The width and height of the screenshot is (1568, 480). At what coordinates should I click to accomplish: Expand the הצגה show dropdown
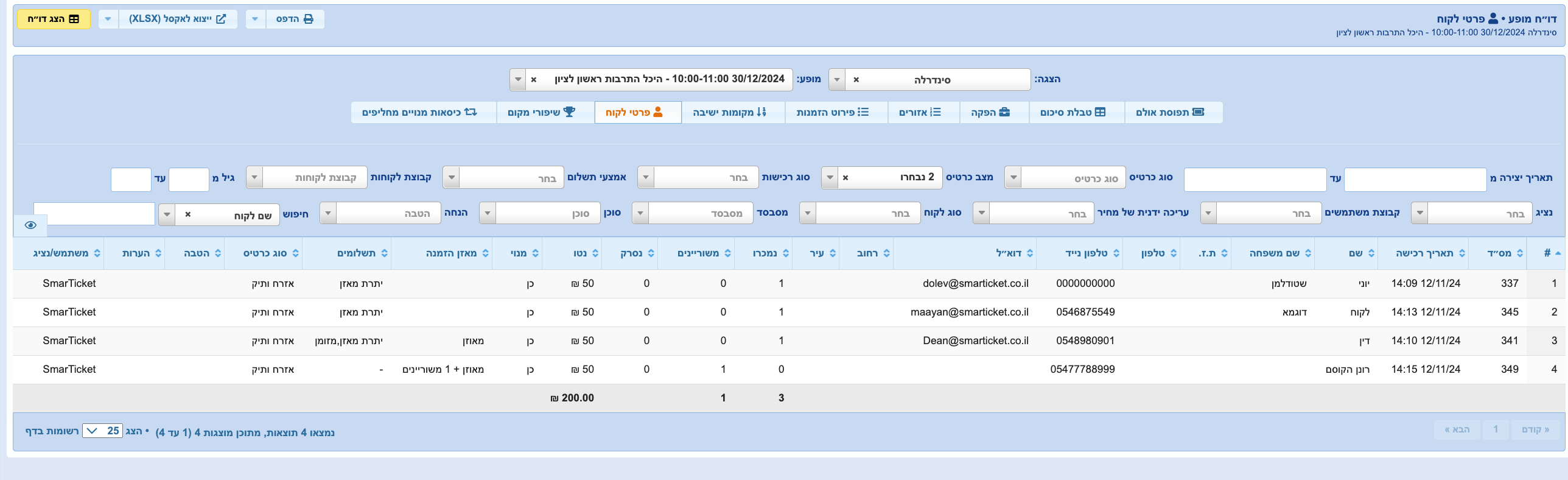tap(837, 80)
